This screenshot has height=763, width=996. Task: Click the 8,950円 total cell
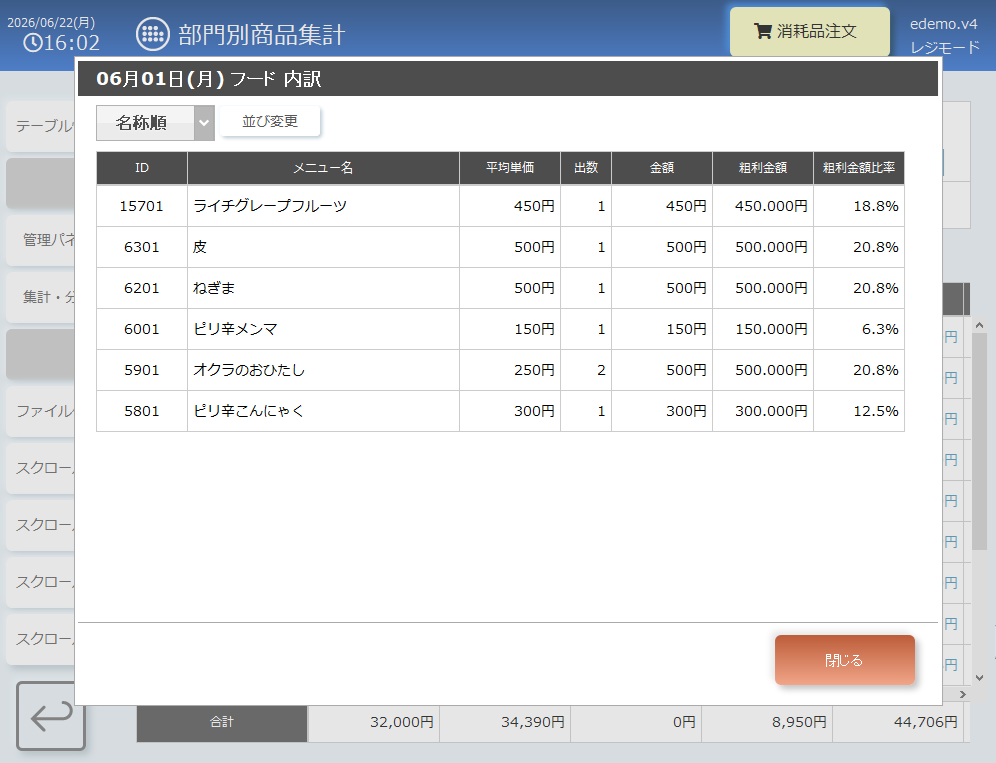[x=767, y=722]
